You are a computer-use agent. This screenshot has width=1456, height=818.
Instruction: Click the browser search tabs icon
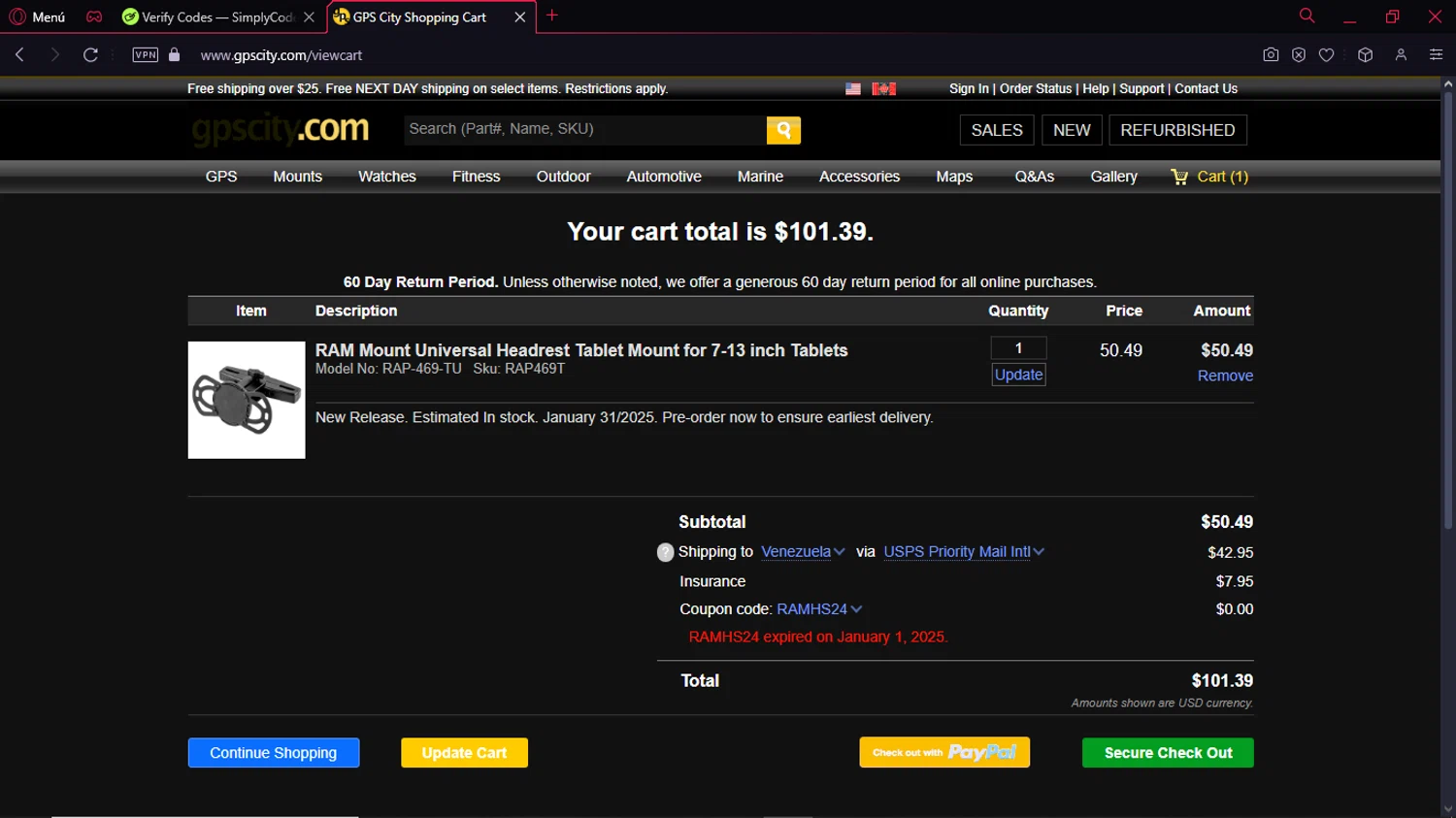point(1307,16)
